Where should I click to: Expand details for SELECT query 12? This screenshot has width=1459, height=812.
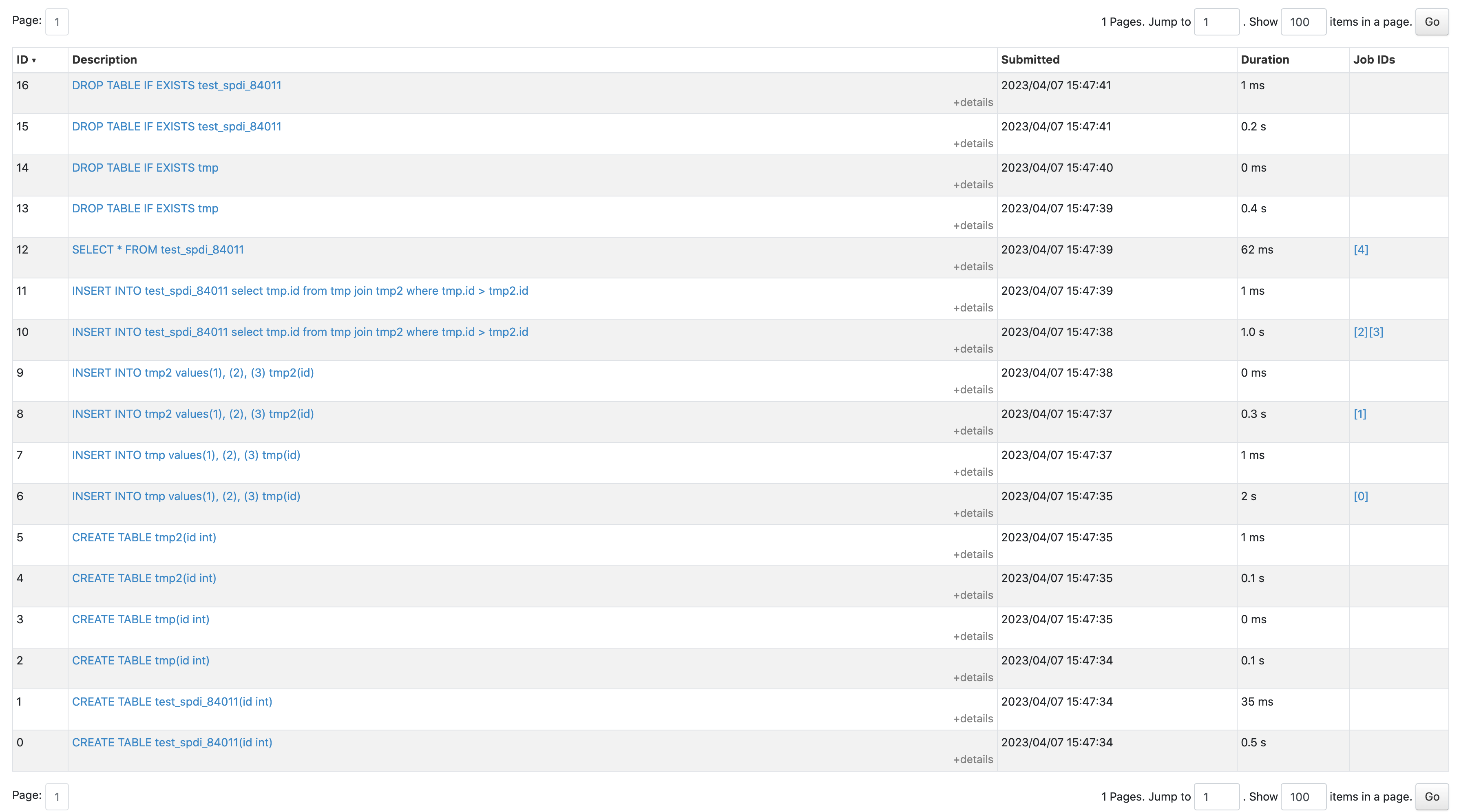[x=973, y=267]
